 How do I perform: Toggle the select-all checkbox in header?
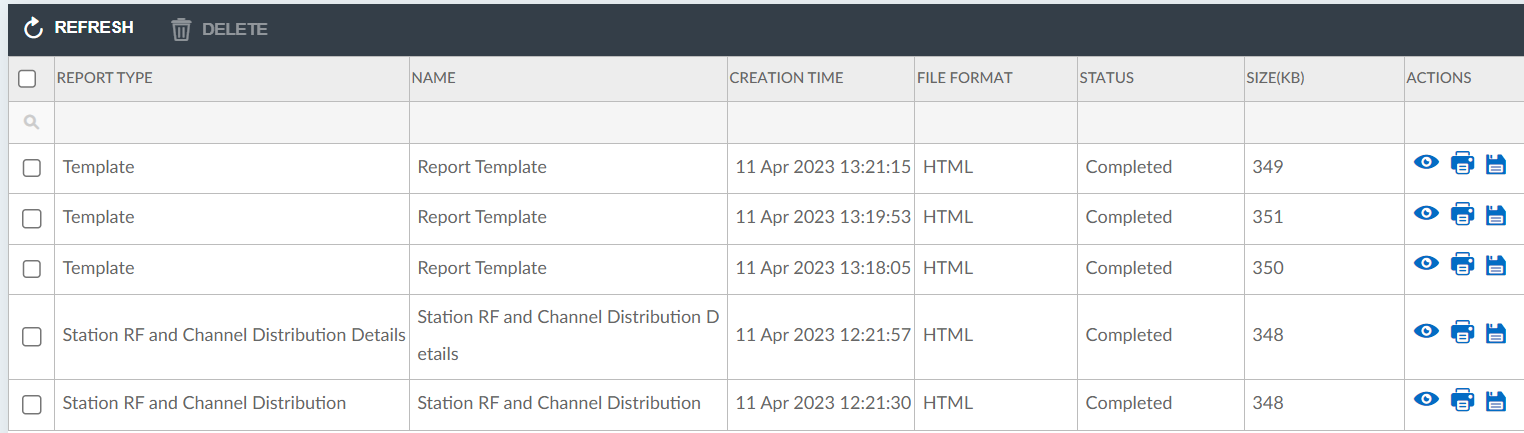click(x=28, y=78)
